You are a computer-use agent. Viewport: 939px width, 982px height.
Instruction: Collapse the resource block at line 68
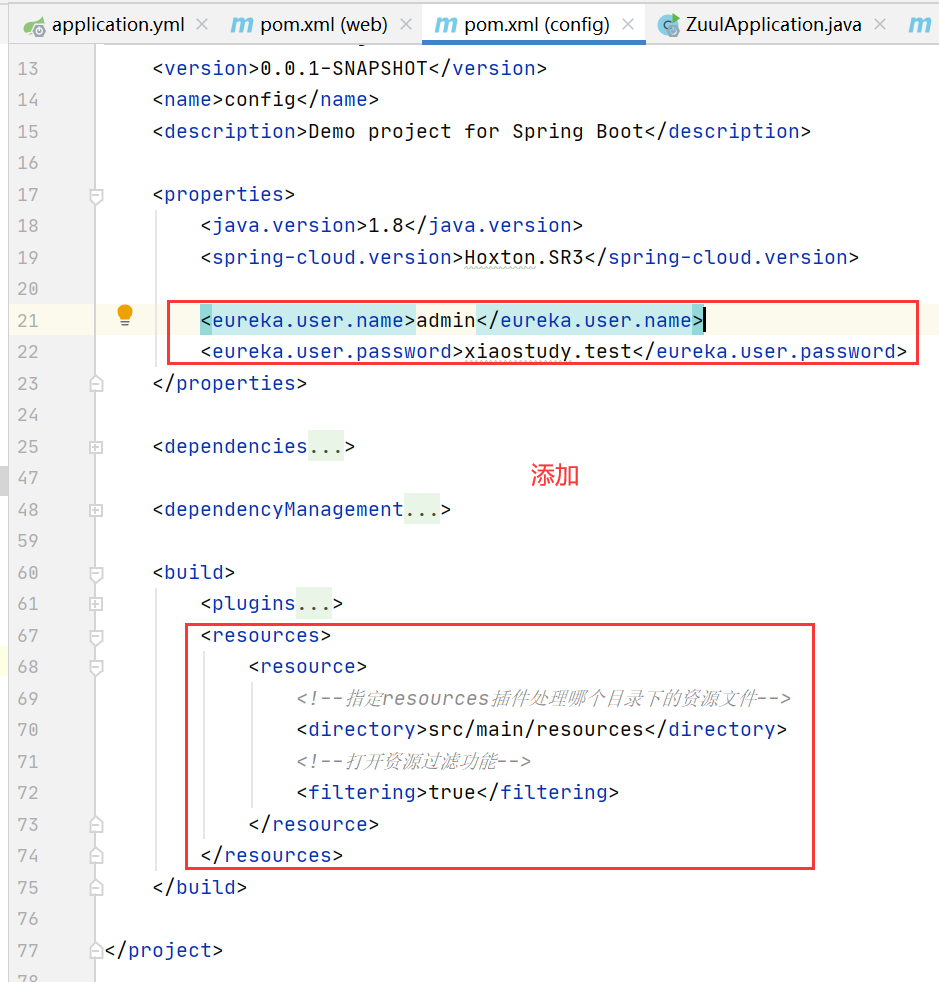[x=96, y=668]
